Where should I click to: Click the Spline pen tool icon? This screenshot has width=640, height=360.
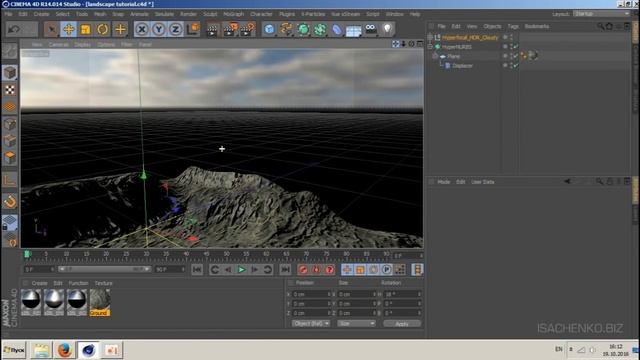[x=286, y=29]
